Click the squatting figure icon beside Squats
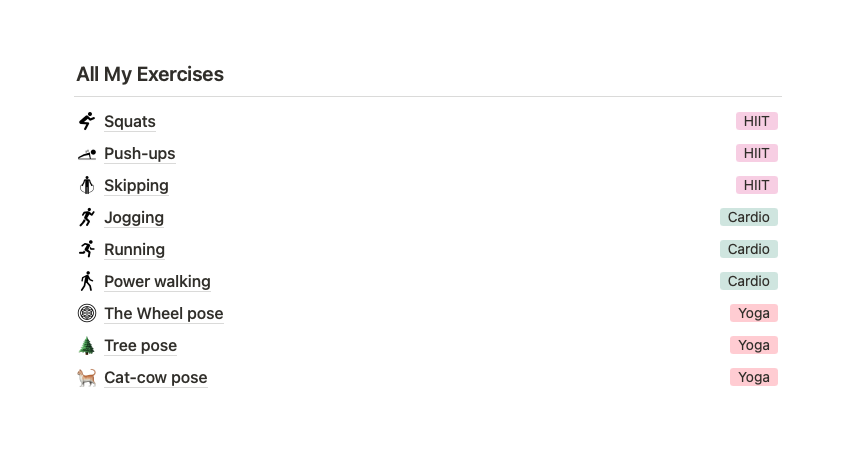This screenshot has width=866, height=470. [87, 121]
